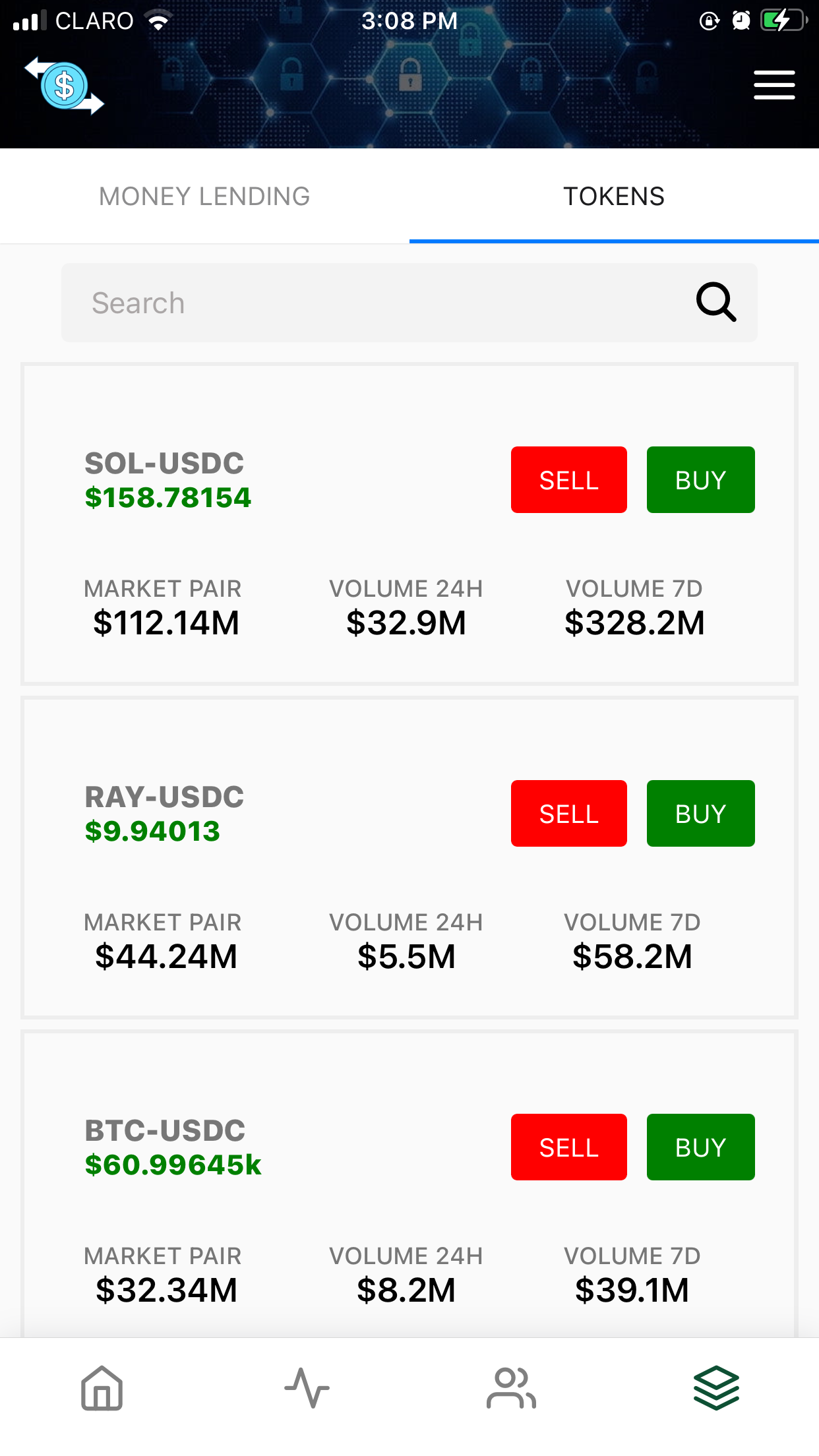The image size is (819, 1456).
Task: Tap the RAY-USDC price $9.94013
Action: pos(152,831)
